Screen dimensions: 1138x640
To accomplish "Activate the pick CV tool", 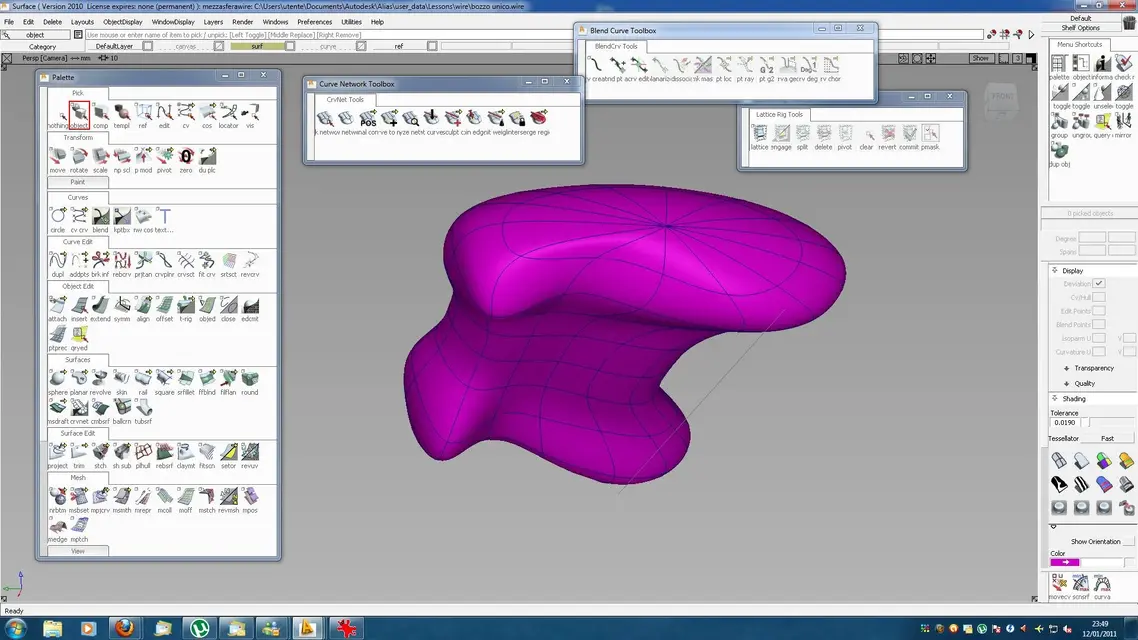I will [186, 114].
